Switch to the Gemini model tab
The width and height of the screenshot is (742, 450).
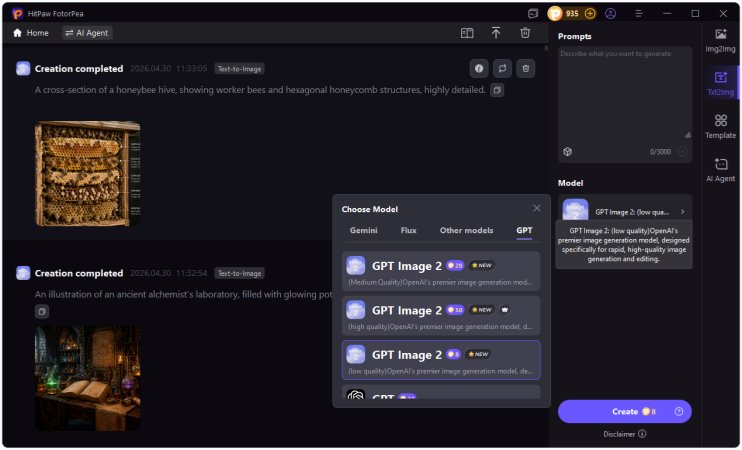pos(363,230)
